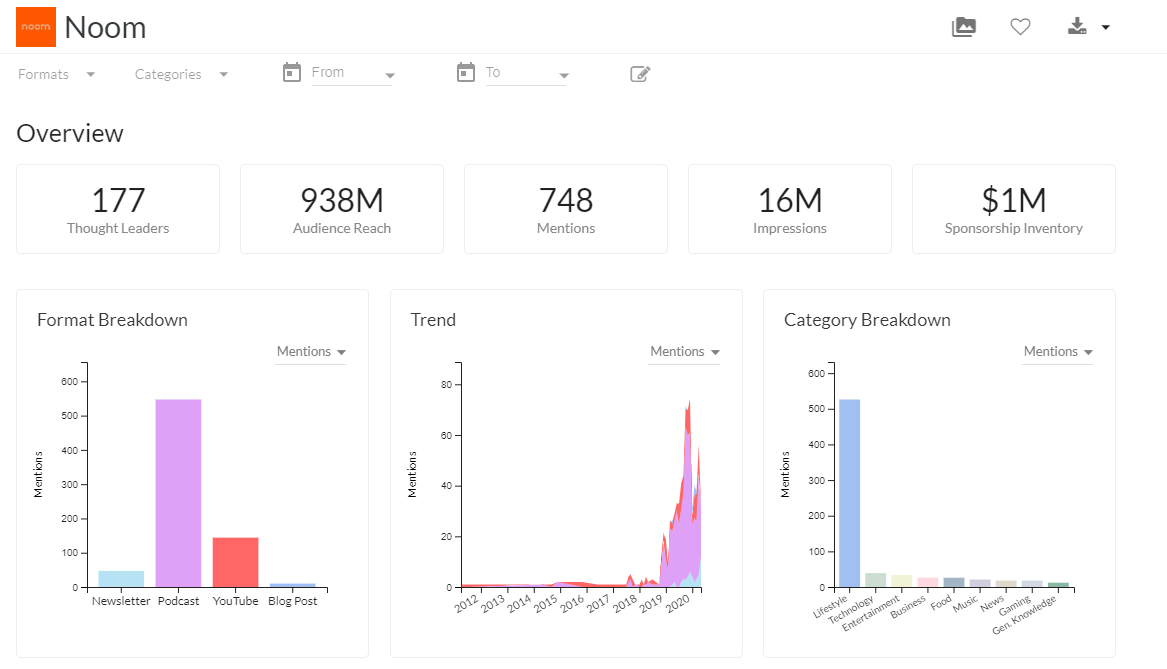Open Mentions dropdown in Category Breakdown
The image size is (1167, 669).
[x=1057, y=352]
